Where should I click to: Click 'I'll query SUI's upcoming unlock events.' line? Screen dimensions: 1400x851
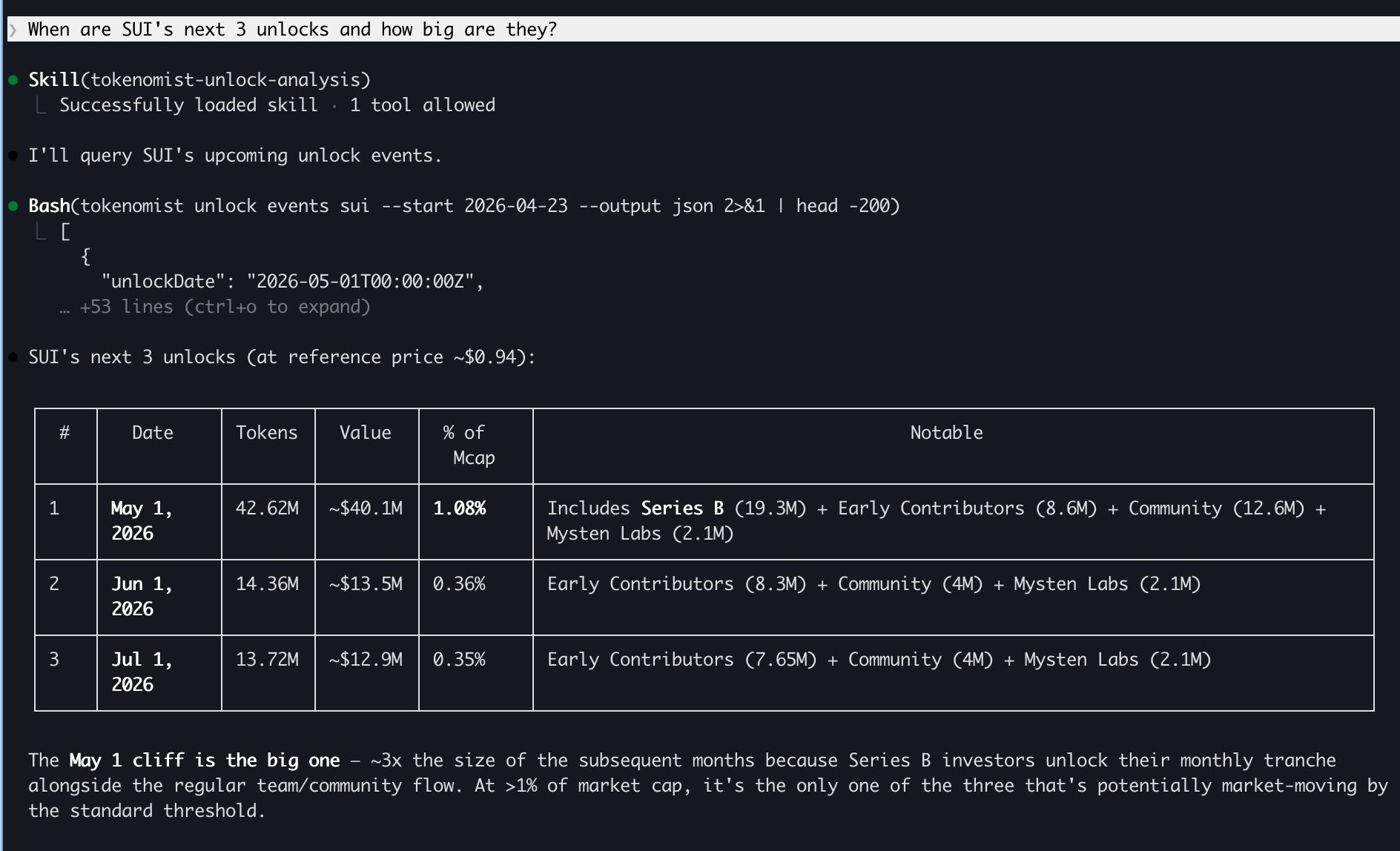point(235,156)
